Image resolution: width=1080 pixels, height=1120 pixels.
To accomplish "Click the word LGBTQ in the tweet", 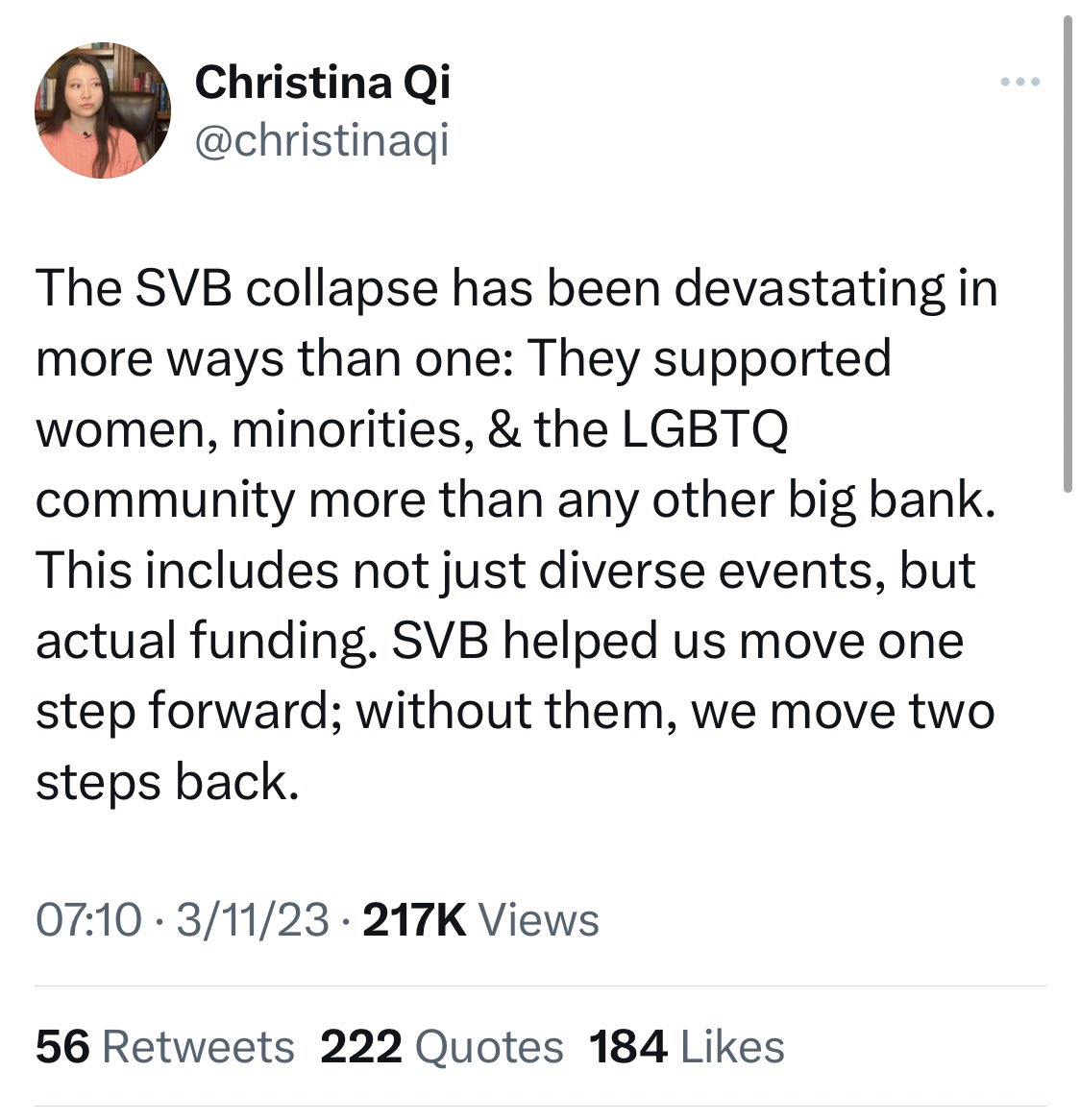I will point(704,429).
